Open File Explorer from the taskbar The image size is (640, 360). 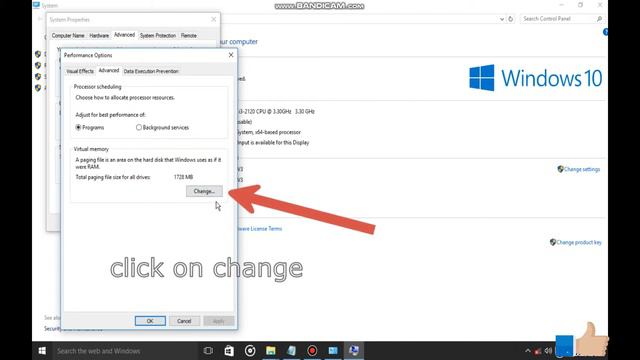pyautogui.click(x=271, y=351)
